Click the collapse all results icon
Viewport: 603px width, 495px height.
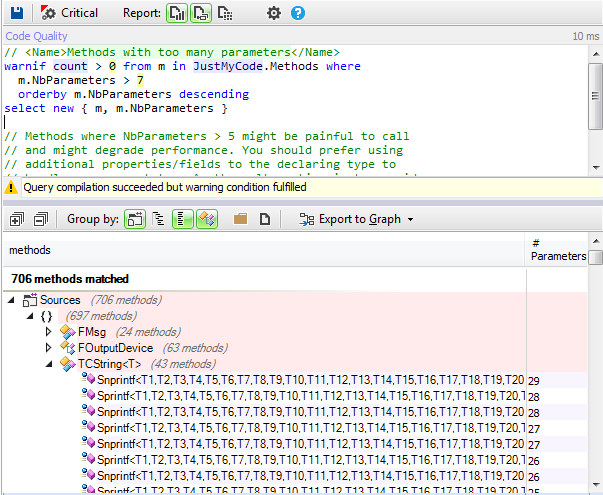[x=41, y=219]
